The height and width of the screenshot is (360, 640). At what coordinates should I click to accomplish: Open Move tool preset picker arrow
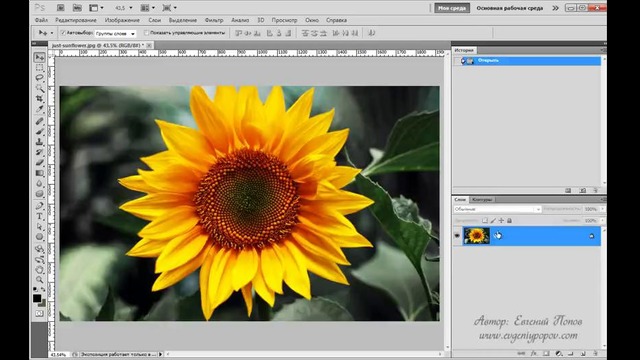click(52, 33)
